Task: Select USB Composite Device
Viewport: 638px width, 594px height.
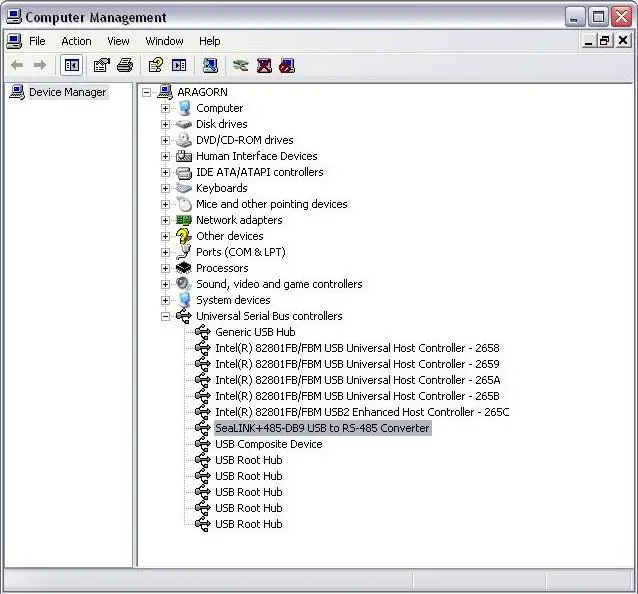Action: tap(269, 444)
